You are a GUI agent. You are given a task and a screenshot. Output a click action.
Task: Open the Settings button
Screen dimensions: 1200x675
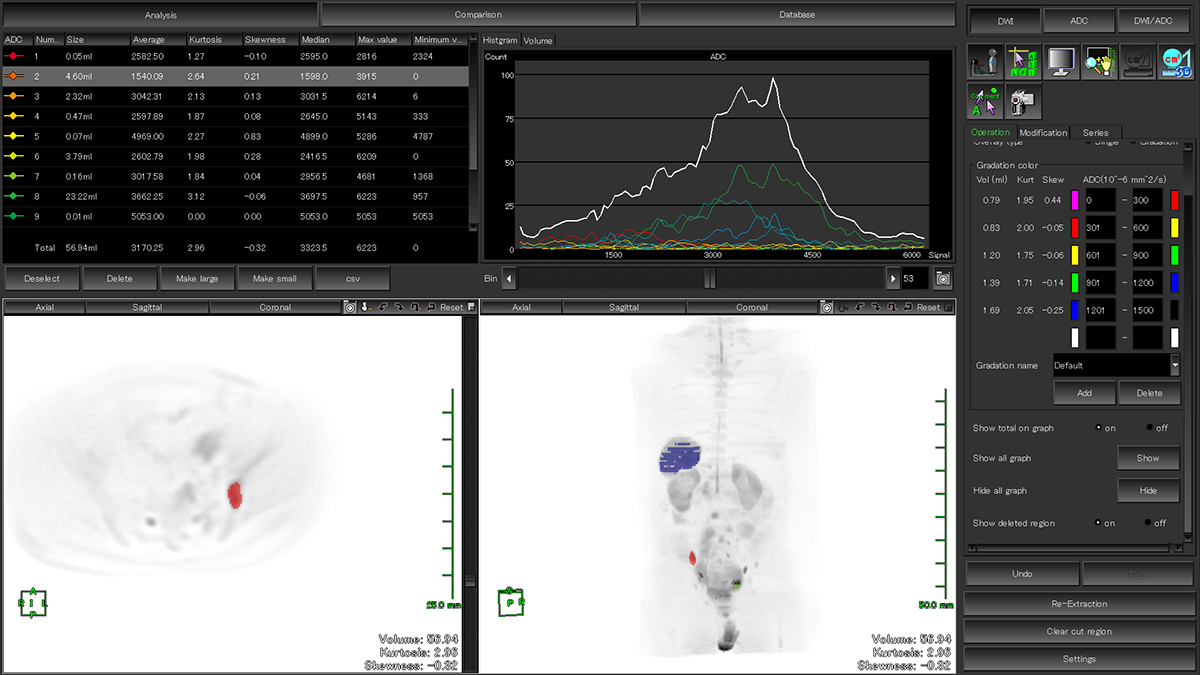tap(1079, 659)
